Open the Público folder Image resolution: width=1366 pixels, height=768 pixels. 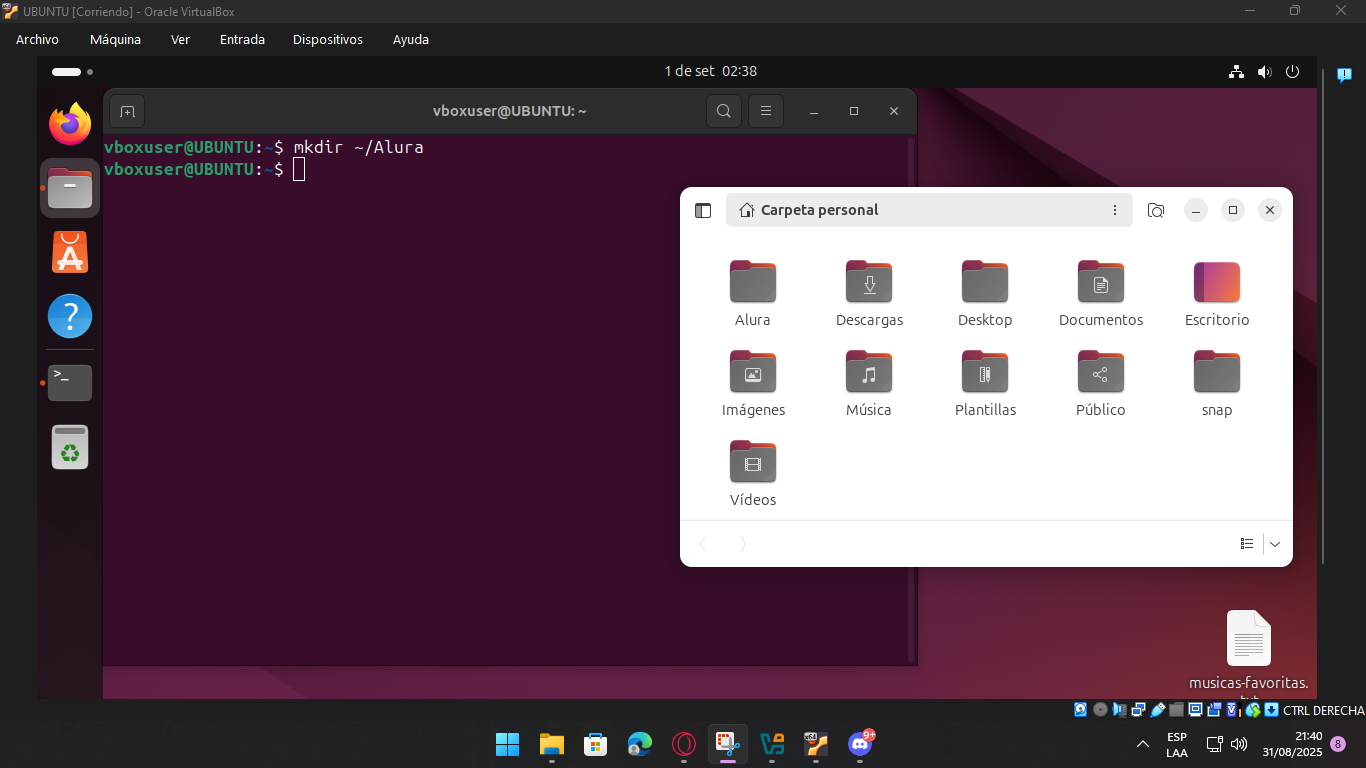point(1101,384)
